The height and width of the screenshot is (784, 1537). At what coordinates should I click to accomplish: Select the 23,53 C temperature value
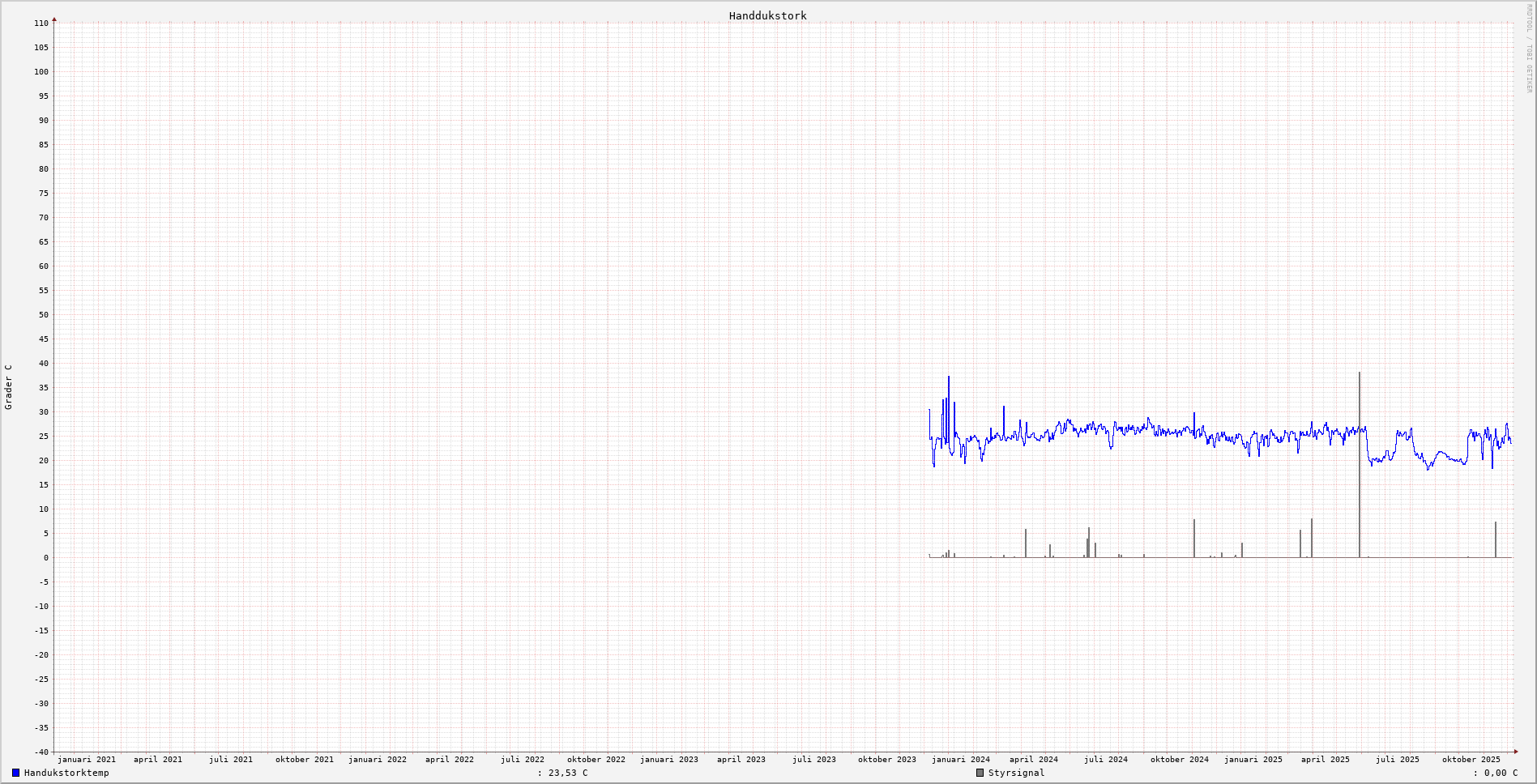[x=568, y=773]
